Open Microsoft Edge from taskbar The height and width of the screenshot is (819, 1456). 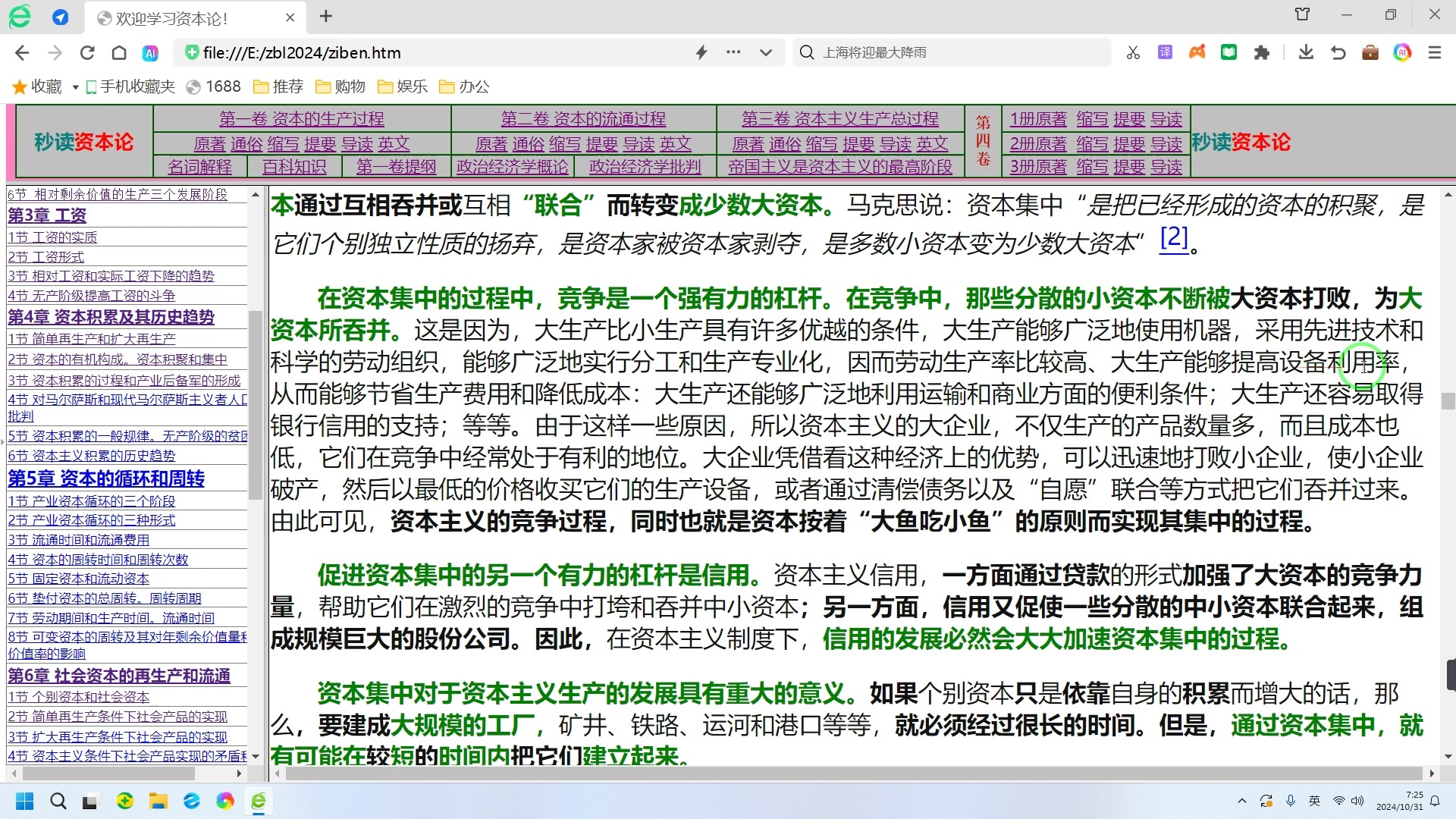191,801
